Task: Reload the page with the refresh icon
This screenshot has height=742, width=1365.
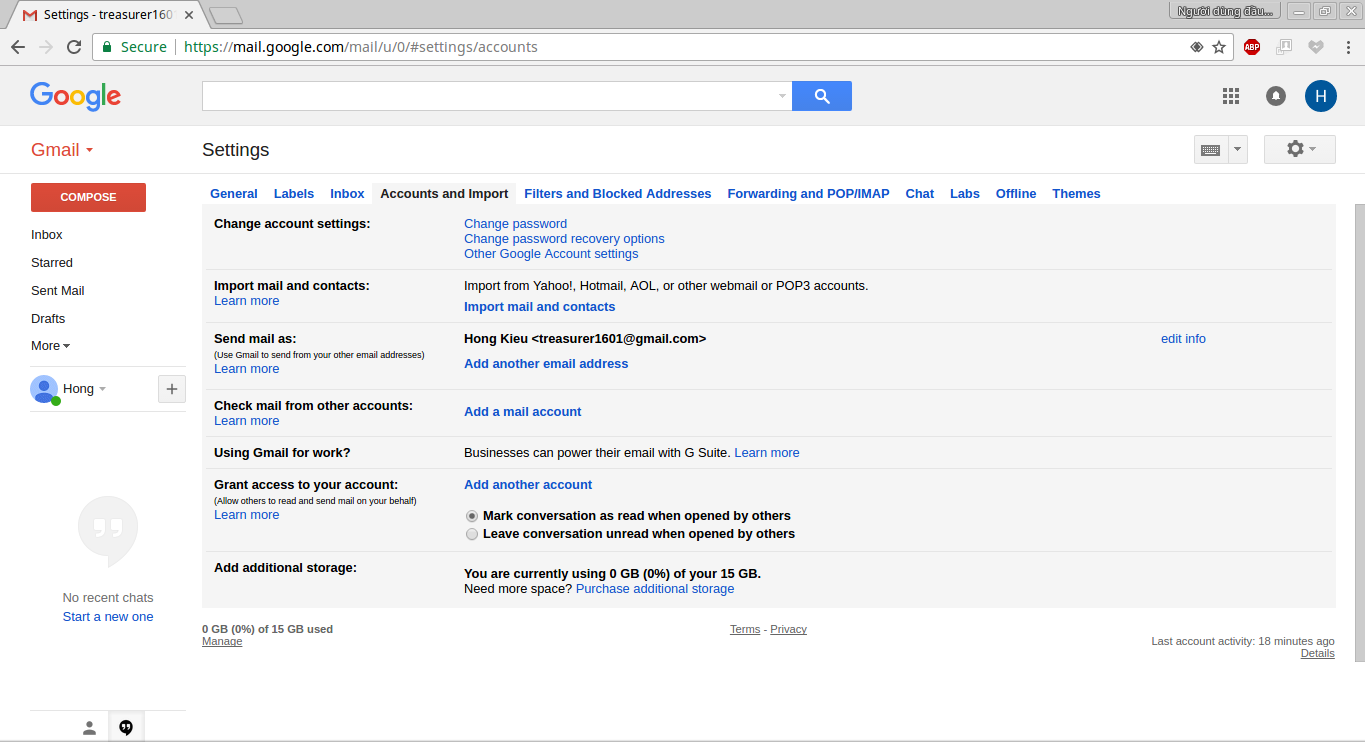Action: [74, 47]
